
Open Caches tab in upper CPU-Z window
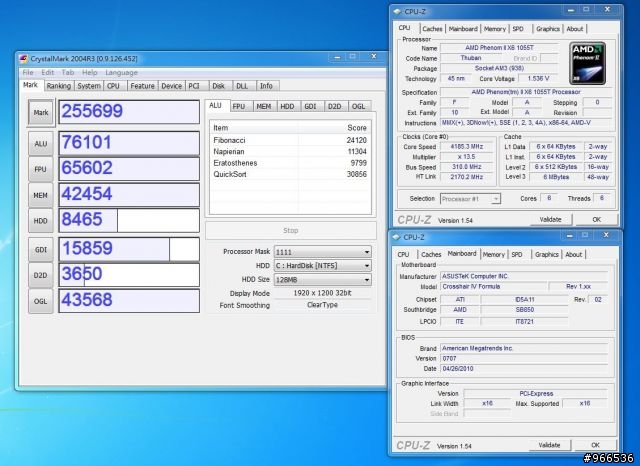(x=432, y=29)
